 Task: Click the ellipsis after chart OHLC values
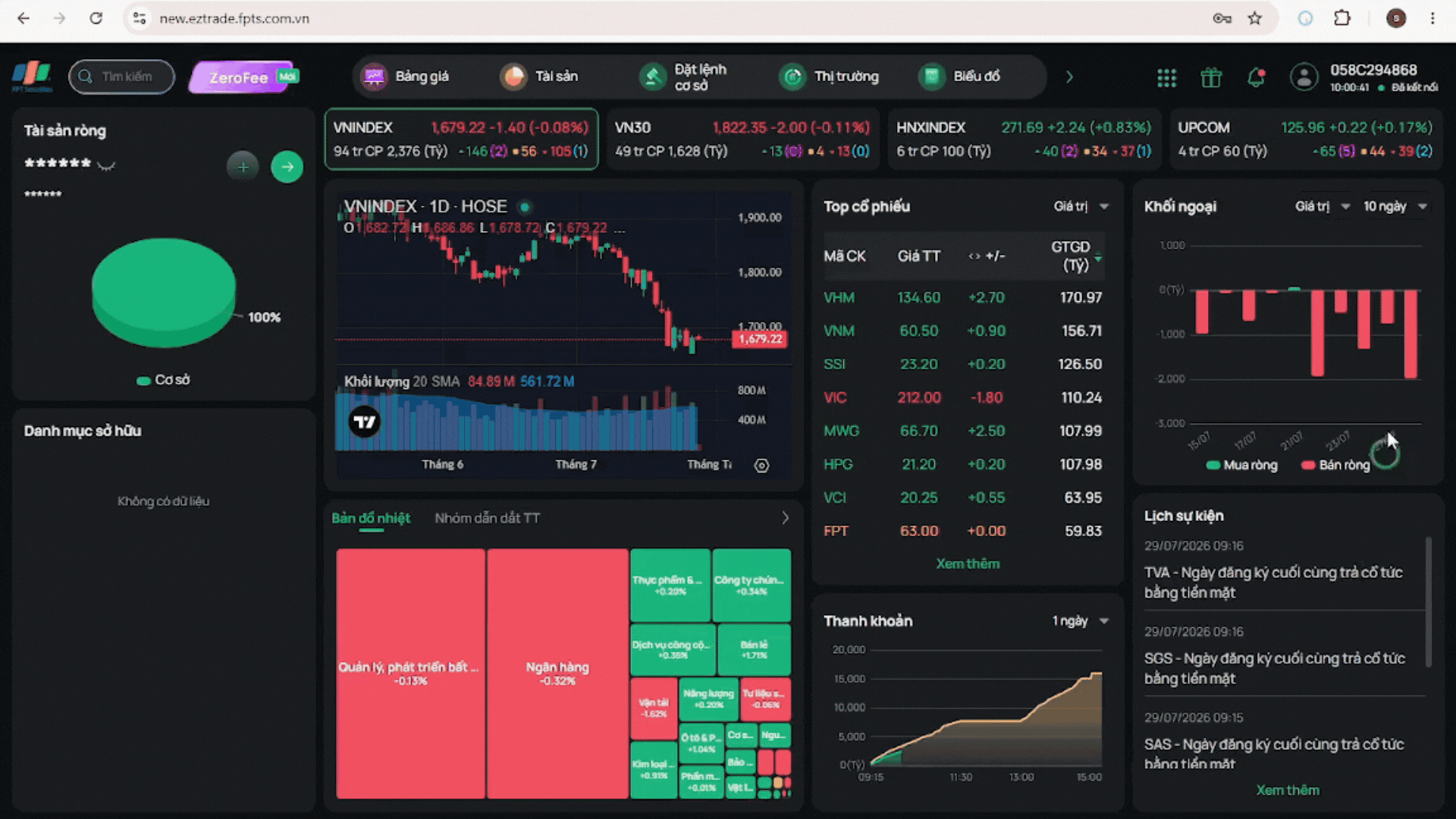pos(620,228)
